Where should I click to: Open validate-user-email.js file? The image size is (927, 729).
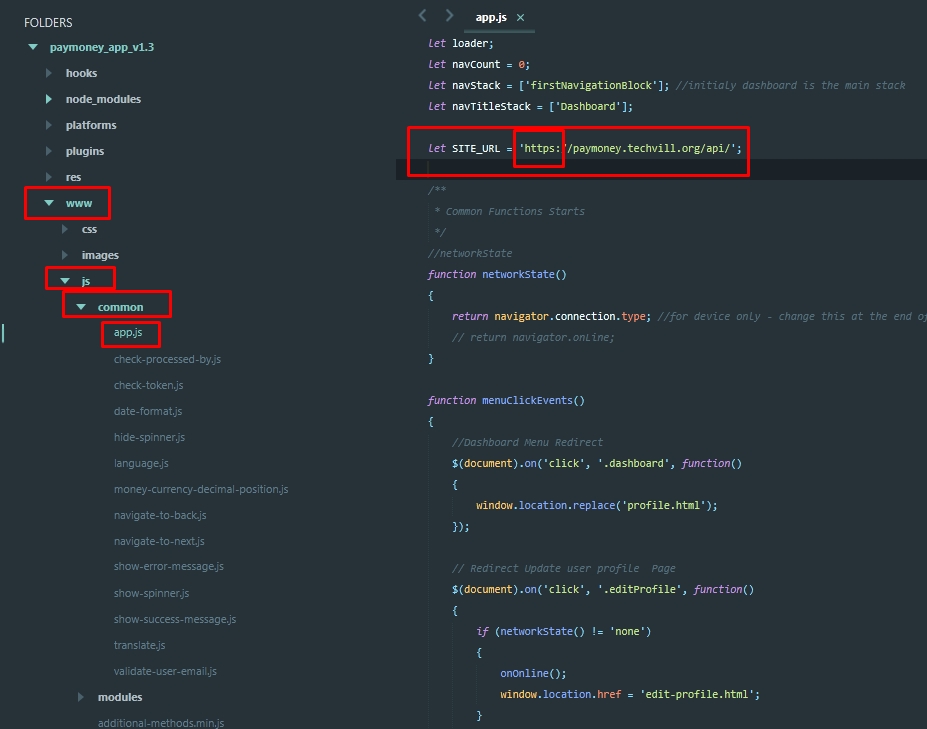point(165,671)
